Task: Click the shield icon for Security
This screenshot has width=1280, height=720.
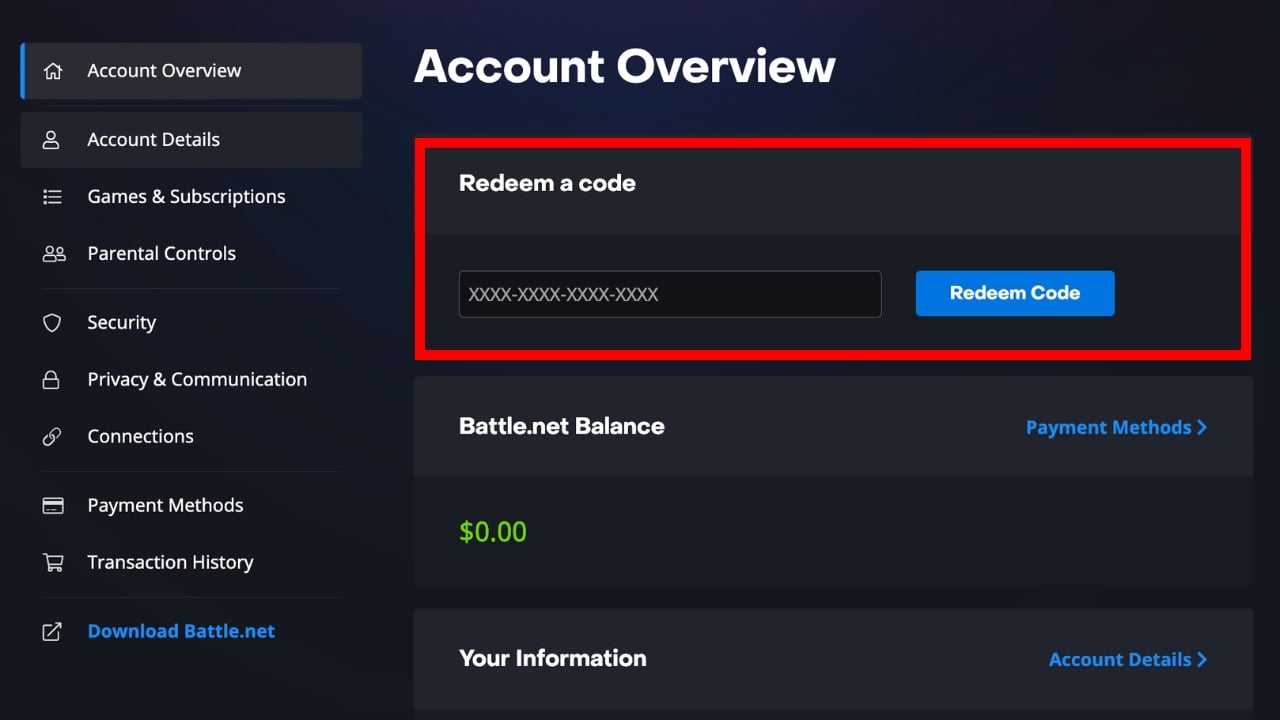Action: (52, 323)
